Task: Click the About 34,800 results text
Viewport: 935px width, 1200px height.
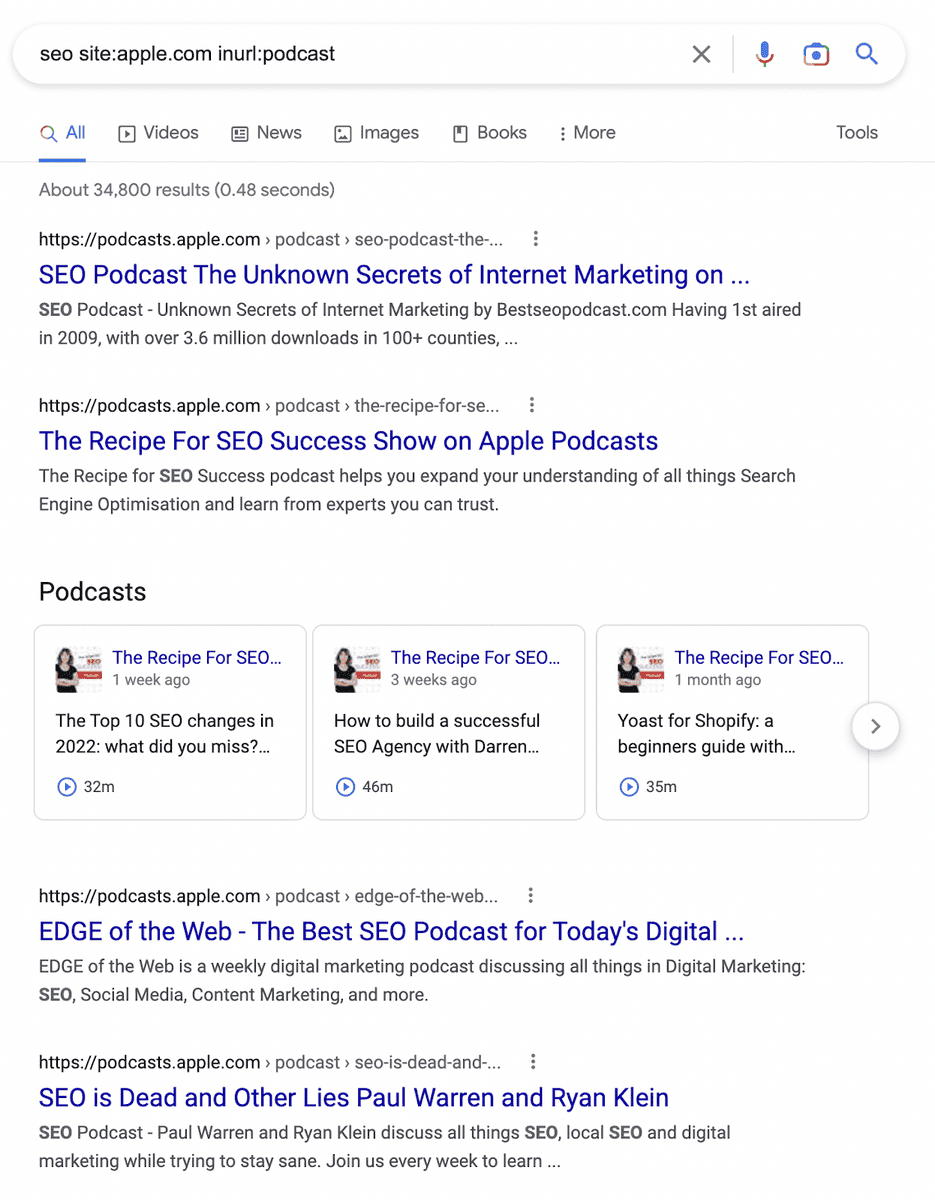Action: pyautogui.click(x=187, y=189)
